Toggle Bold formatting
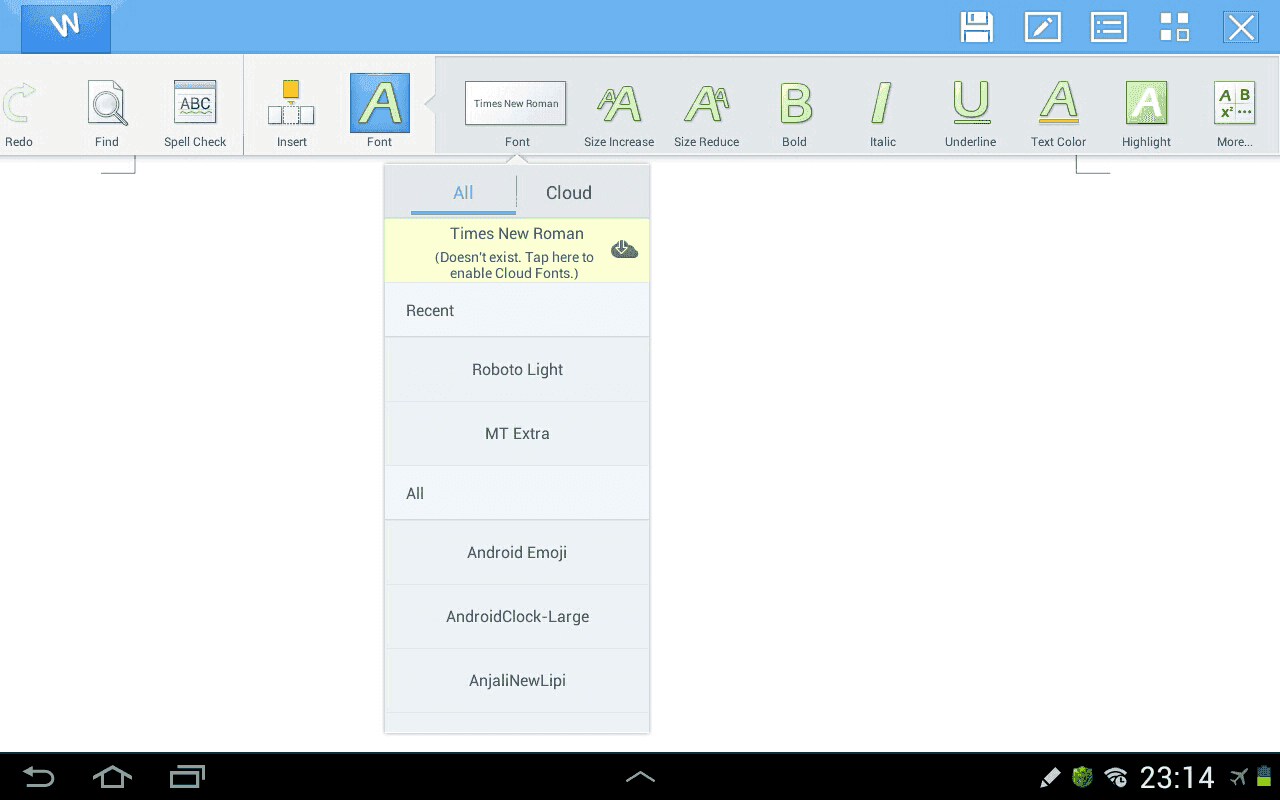1280x800 pixels. tap(795, 114)
